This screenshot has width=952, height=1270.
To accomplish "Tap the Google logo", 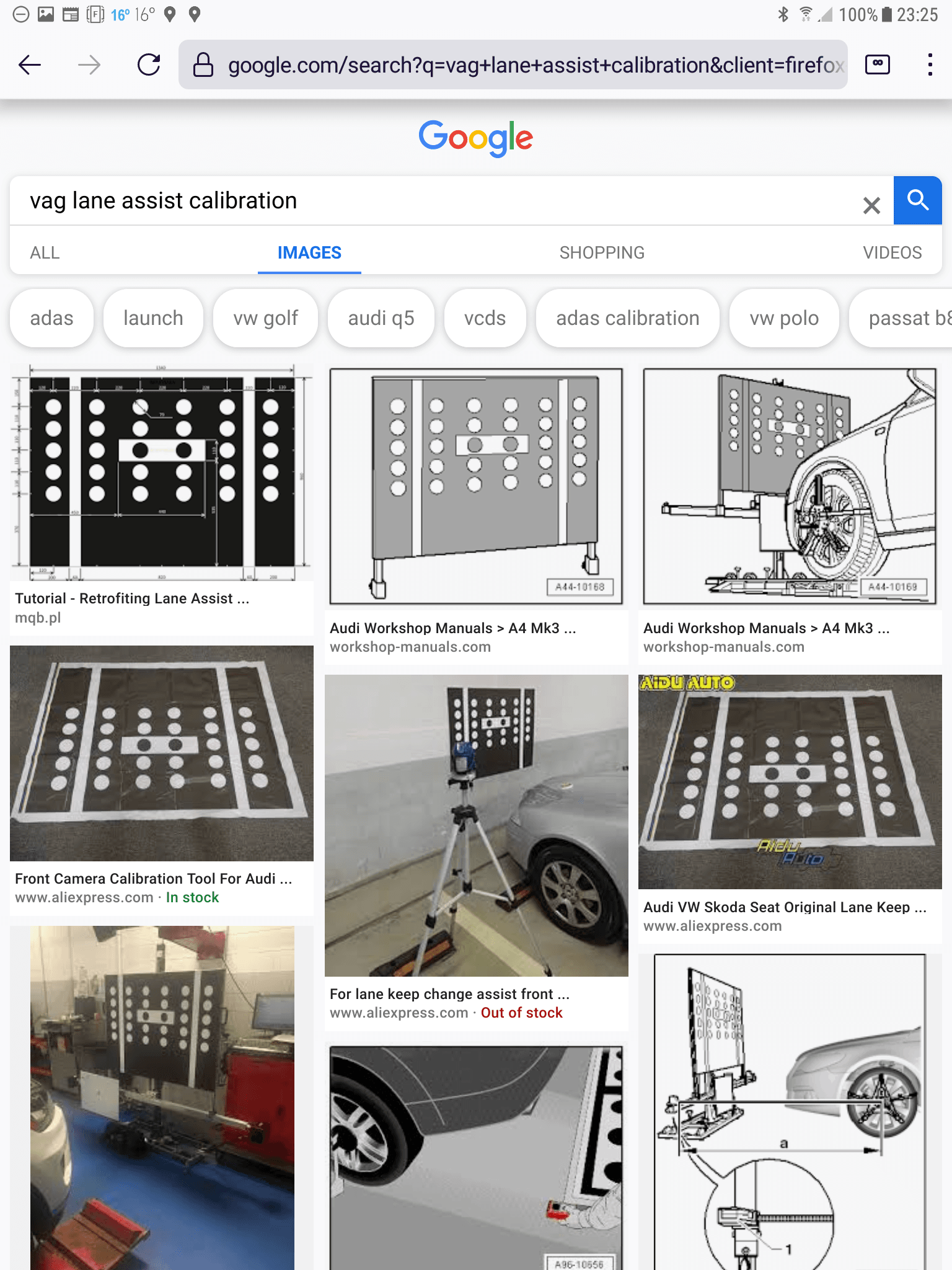I will point(476,138).
